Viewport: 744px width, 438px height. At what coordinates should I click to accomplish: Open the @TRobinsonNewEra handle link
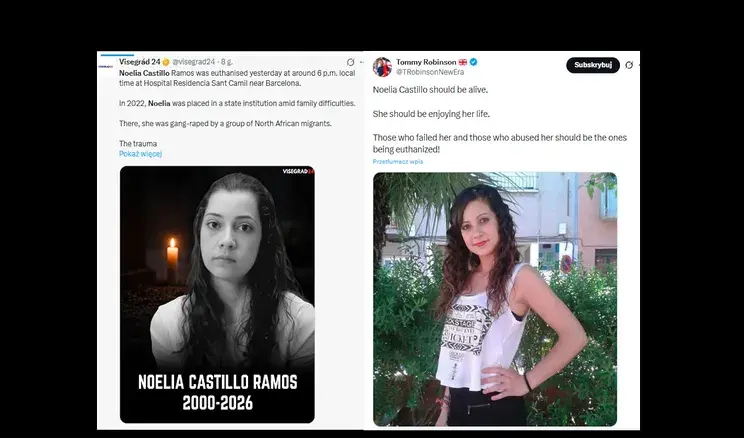point(430,72)
